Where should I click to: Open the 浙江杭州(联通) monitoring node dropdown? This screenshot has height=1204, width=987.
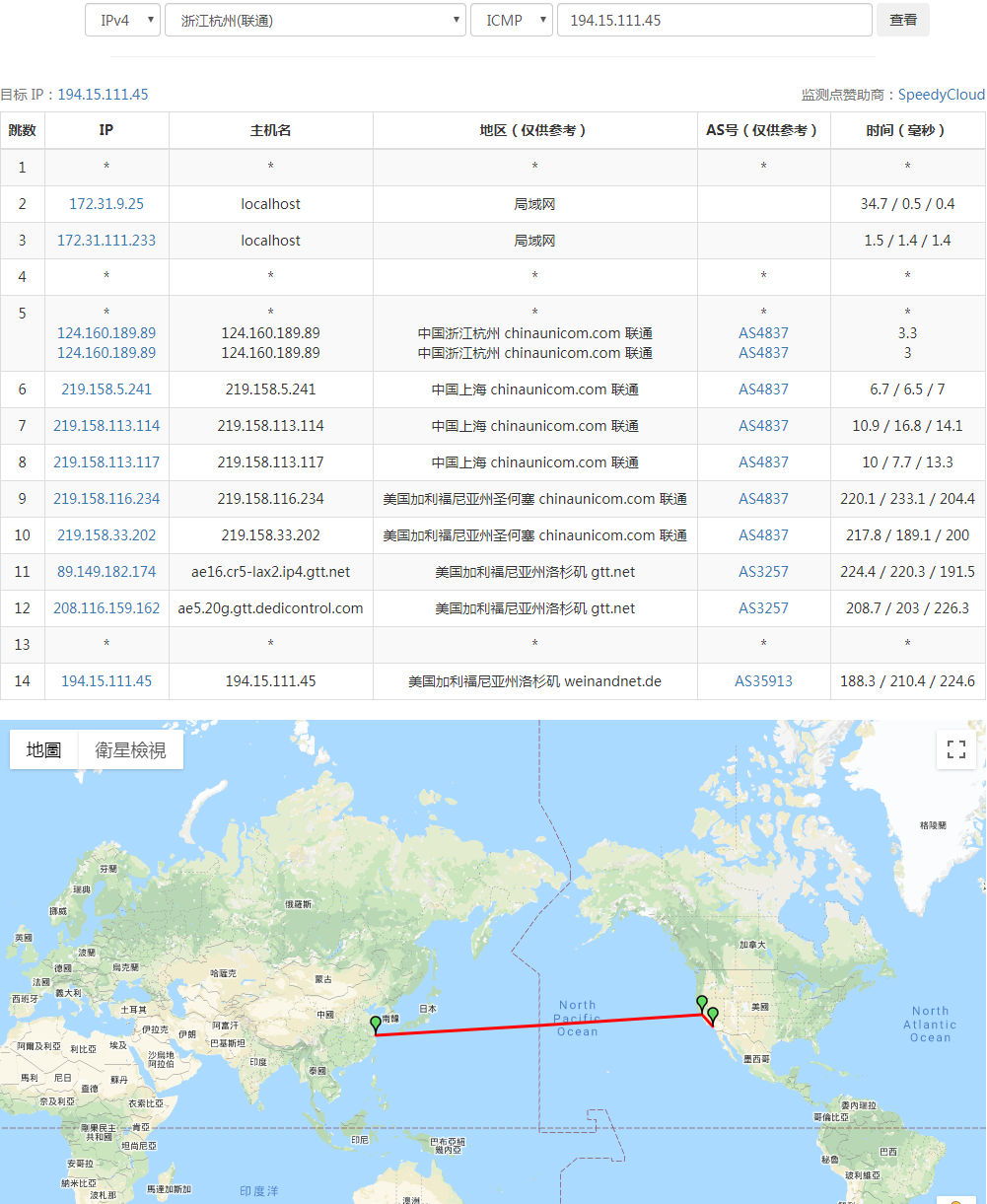coord(316,20)
